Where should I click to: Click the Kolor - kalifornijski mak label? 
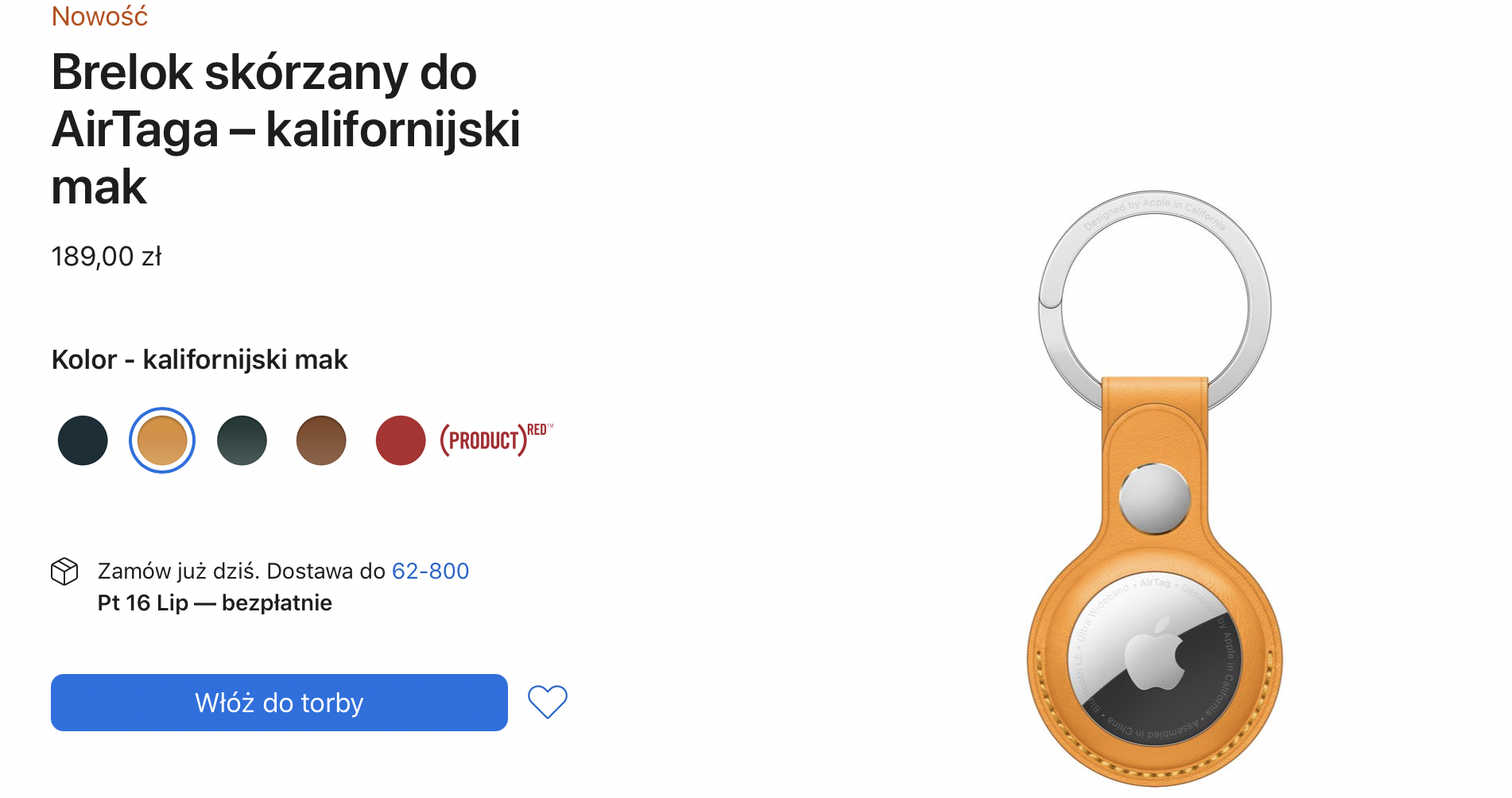(x=200, y=359)
